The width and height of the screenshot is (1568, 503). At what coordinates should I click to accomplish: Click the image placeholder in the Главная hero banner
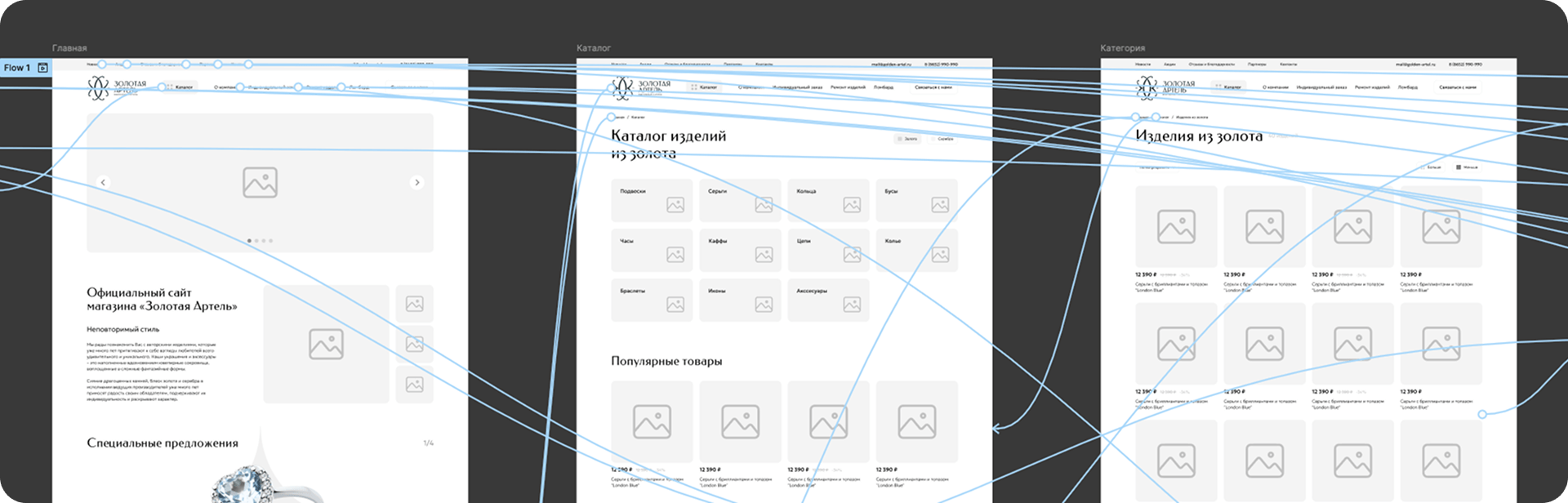pos(260,182)
